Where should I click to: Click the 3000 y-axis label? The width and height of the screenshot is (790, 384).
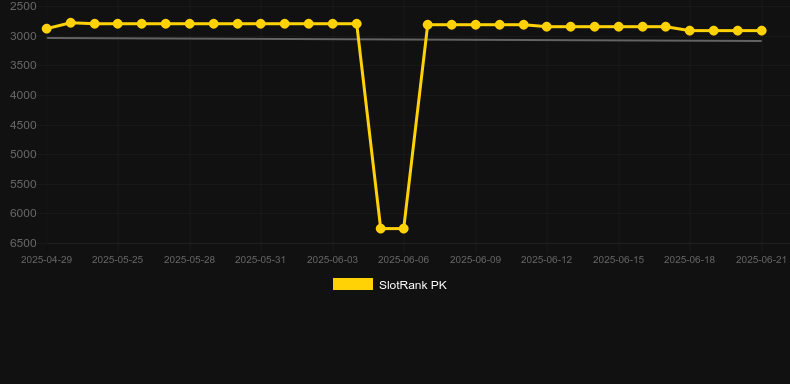[23, 36]
